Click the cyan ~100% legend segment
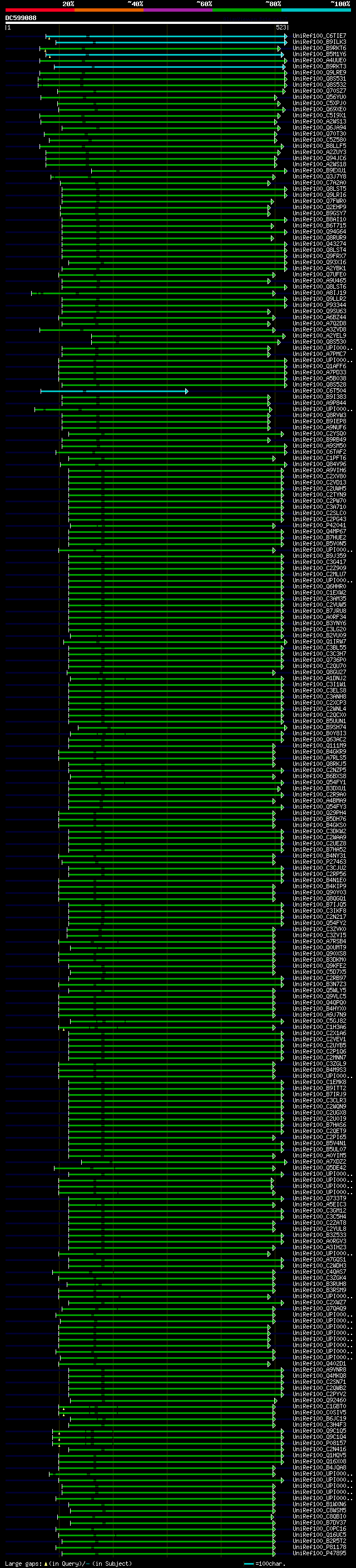 pos(317,10)
